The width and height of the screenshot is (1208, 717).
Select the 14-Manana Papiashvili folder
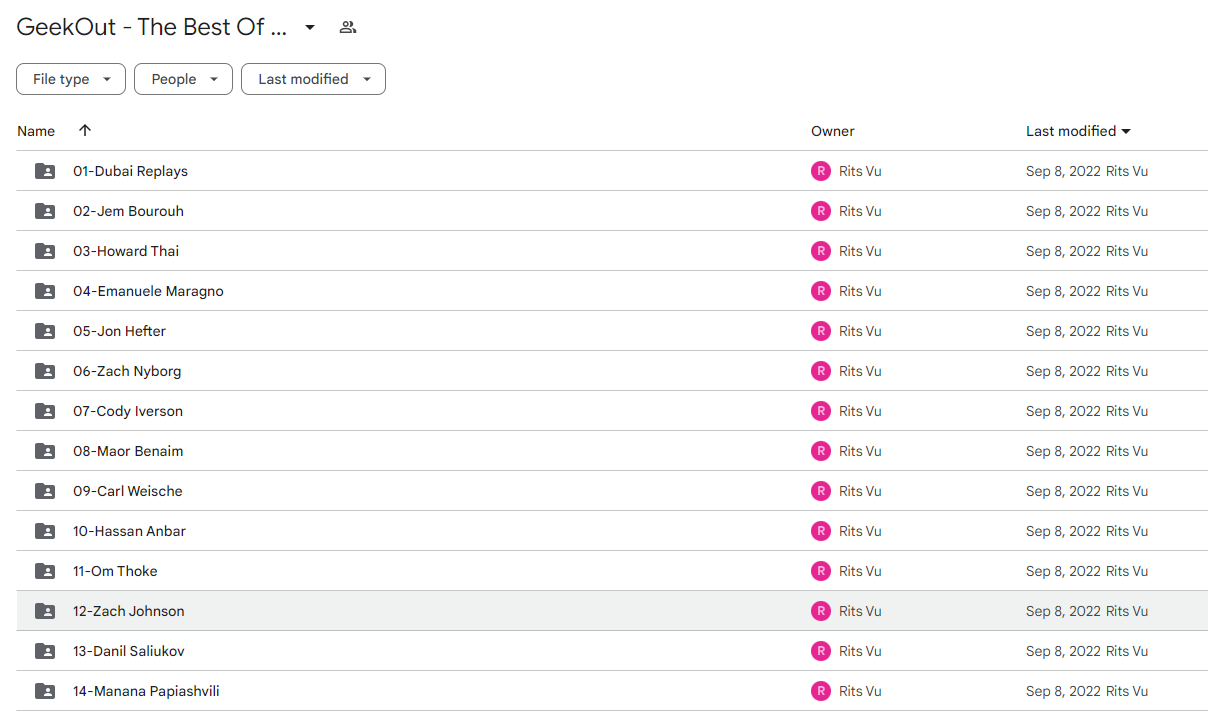(x=612, y=691)
